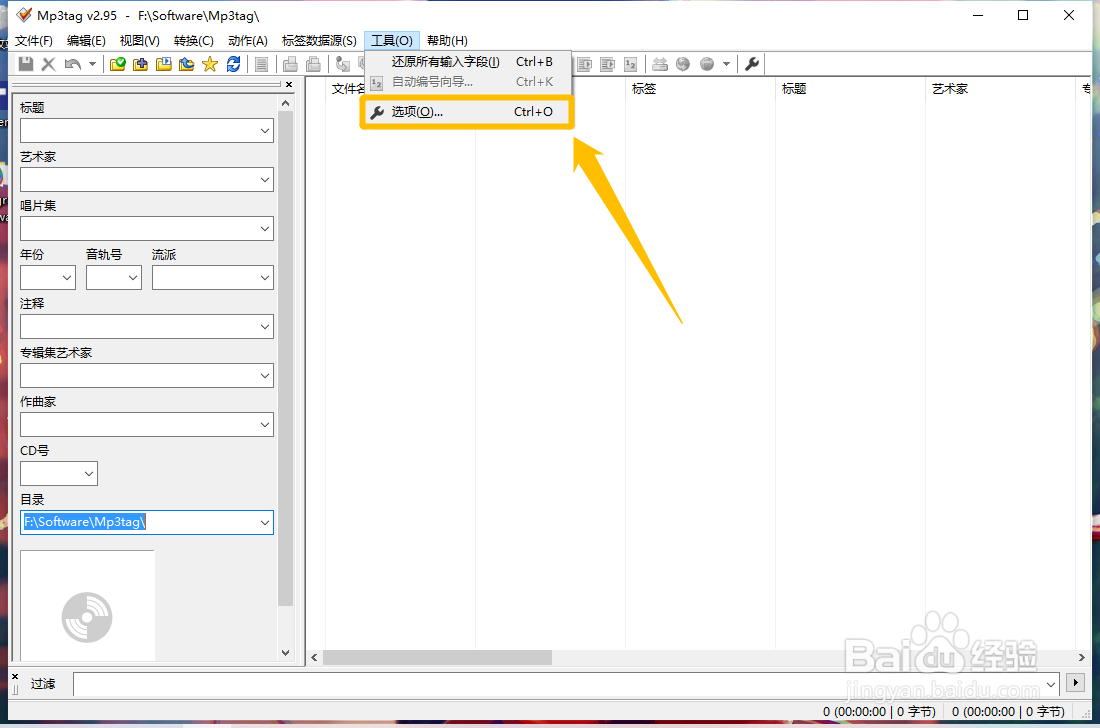Click the tag panel scroll up arrow
1100x728 pixels.
point(286,103)
